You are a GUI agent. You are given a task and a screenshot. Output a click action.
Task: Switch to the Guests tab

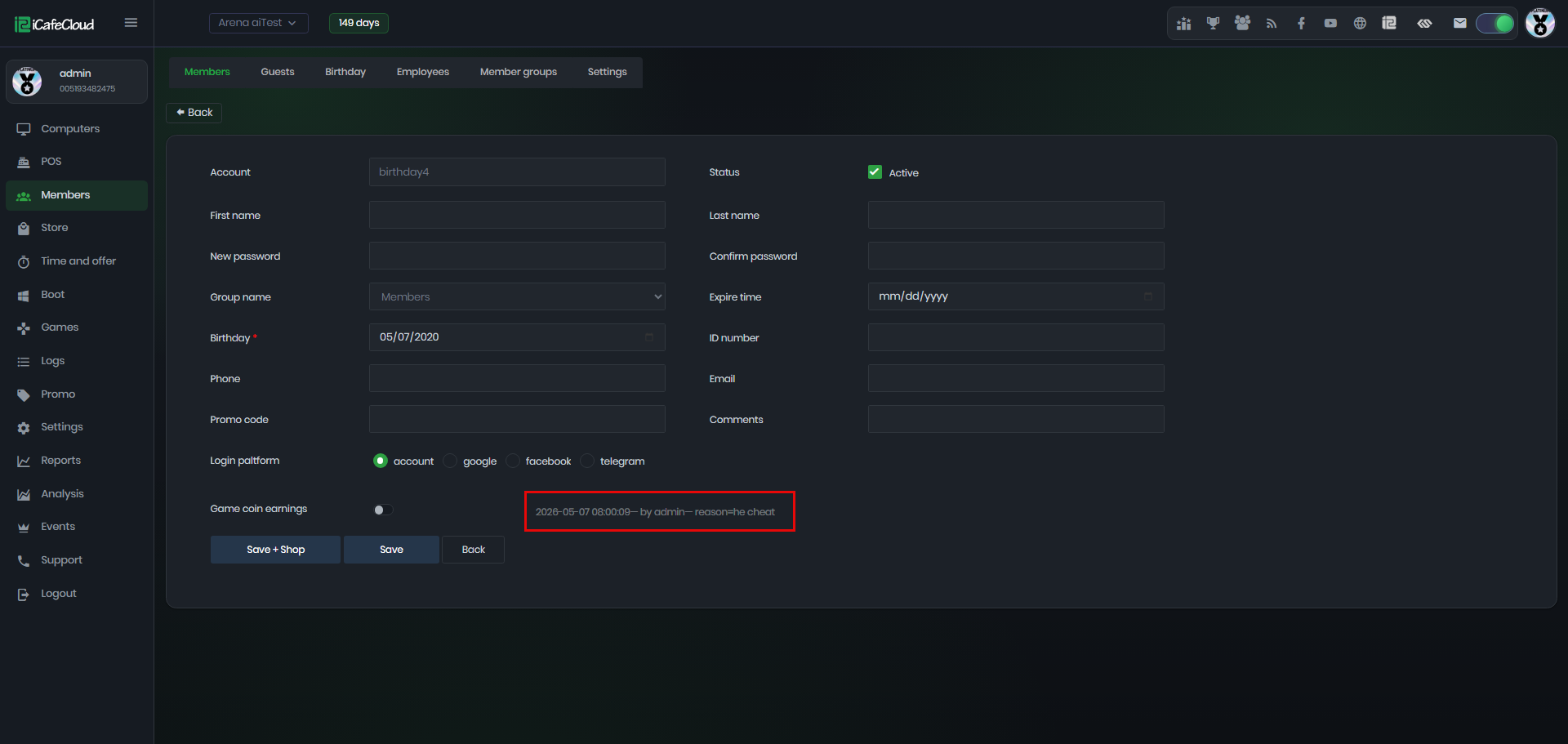(x=278, y=72)
